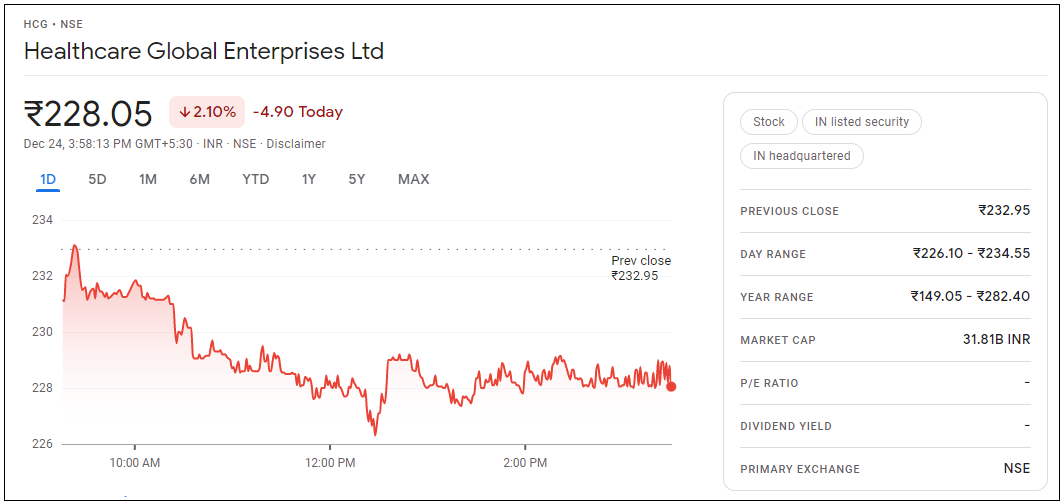Open the Disclaimer link
Screen dimensions: 1064x504
coord(296,144)
